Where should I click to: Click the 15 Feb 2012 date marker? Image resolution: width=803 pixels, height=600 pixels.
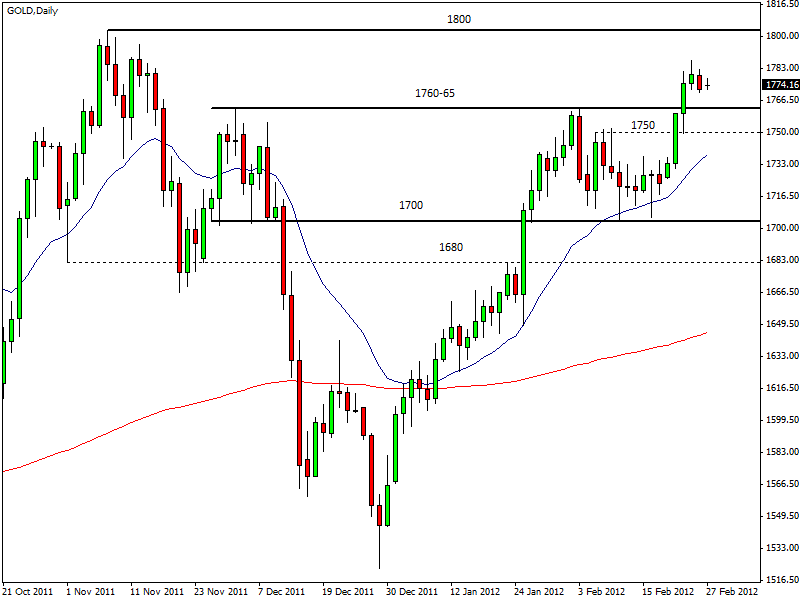click(667, 591)
